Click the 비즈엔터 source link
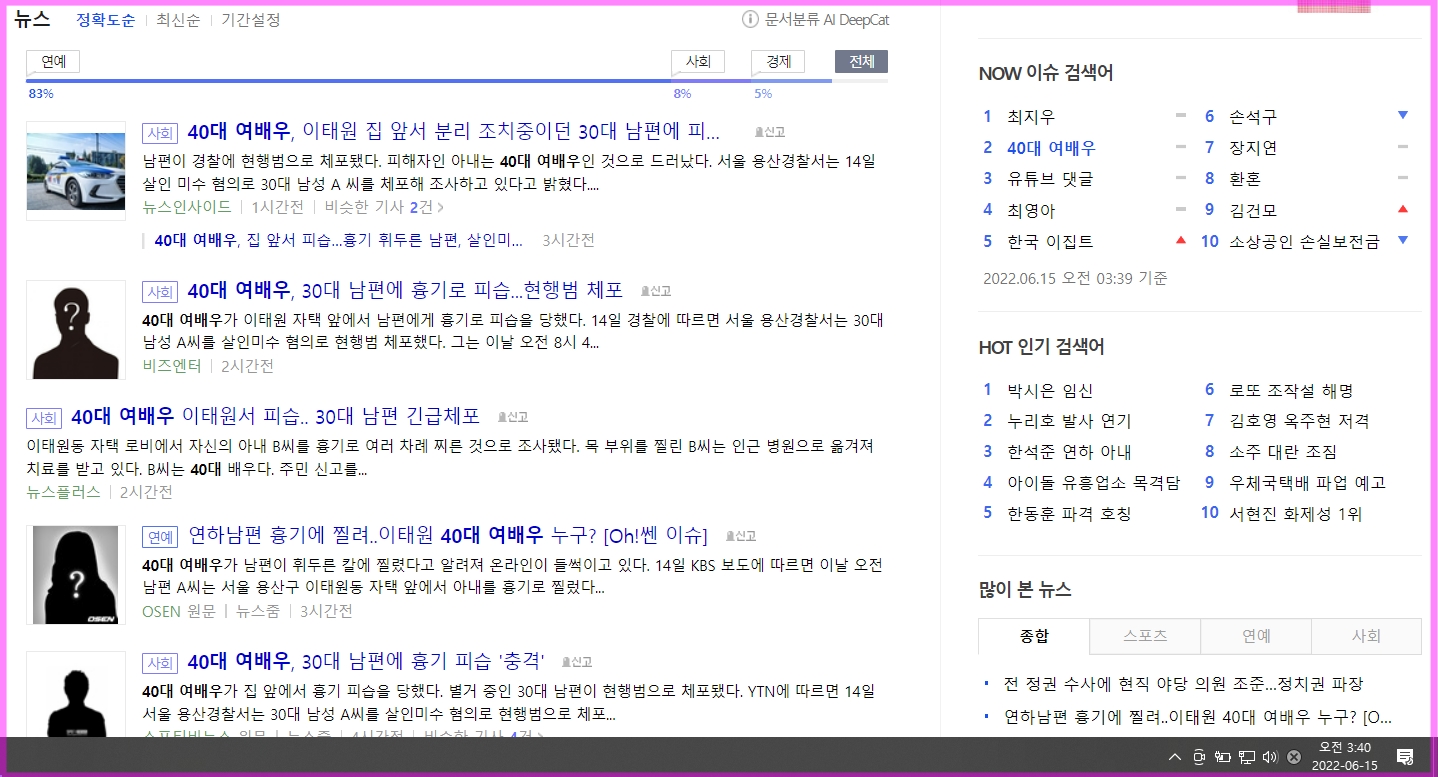 [x=172, y=366]
